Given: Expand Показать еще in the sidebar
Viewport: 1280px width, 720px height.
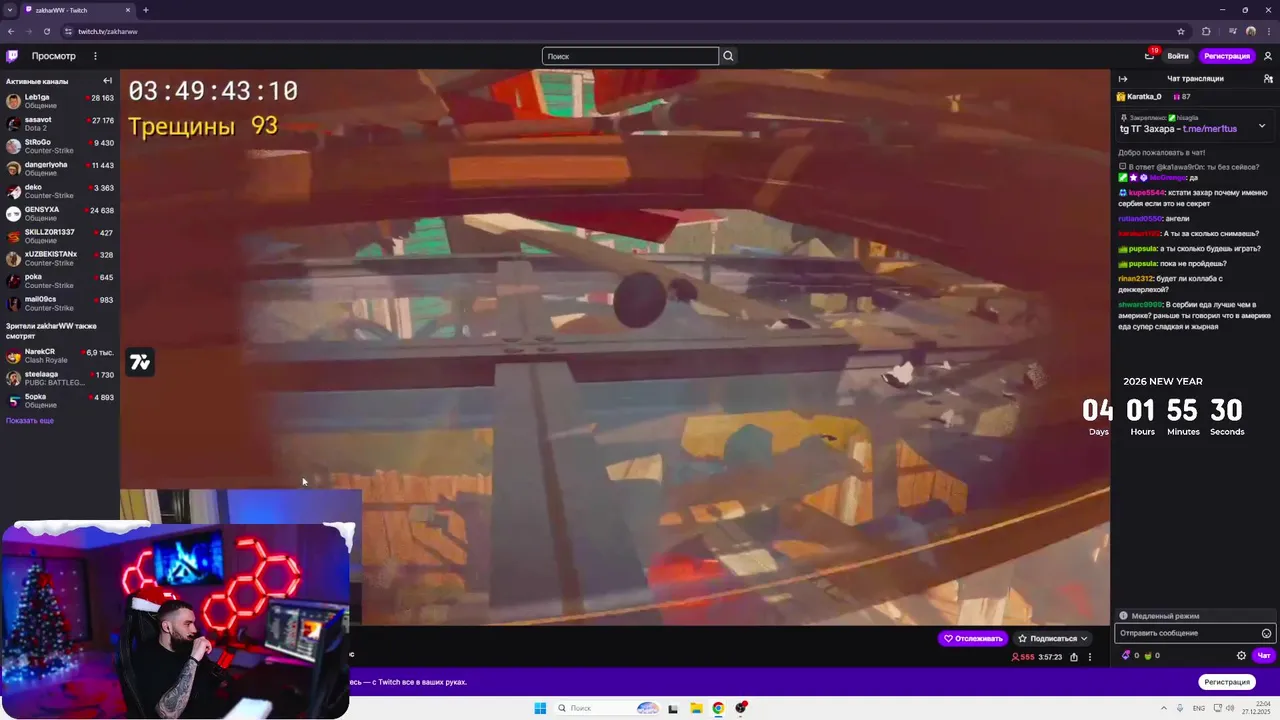Looking at the screenshot, I should pos(30,420).
